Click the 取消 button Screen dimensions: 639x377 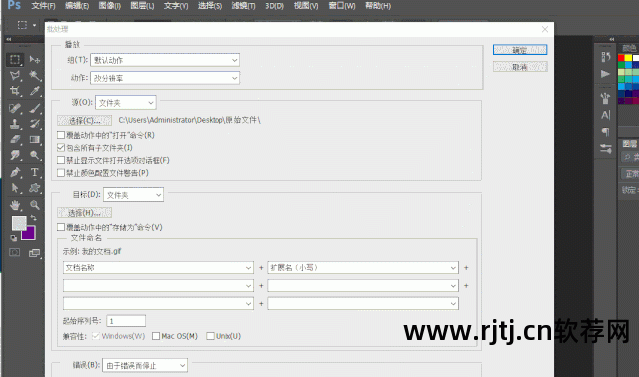click(520, 66)
